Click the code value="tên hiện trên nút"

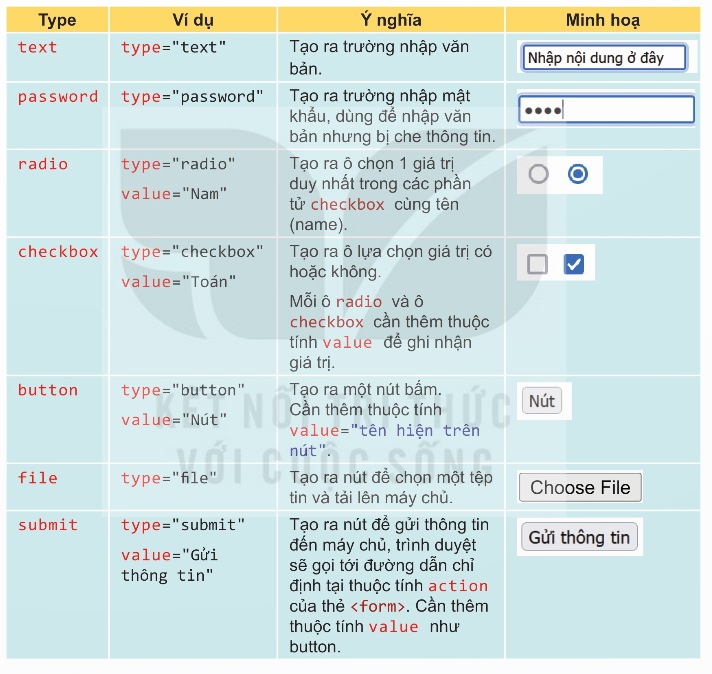tap(385, 441)
